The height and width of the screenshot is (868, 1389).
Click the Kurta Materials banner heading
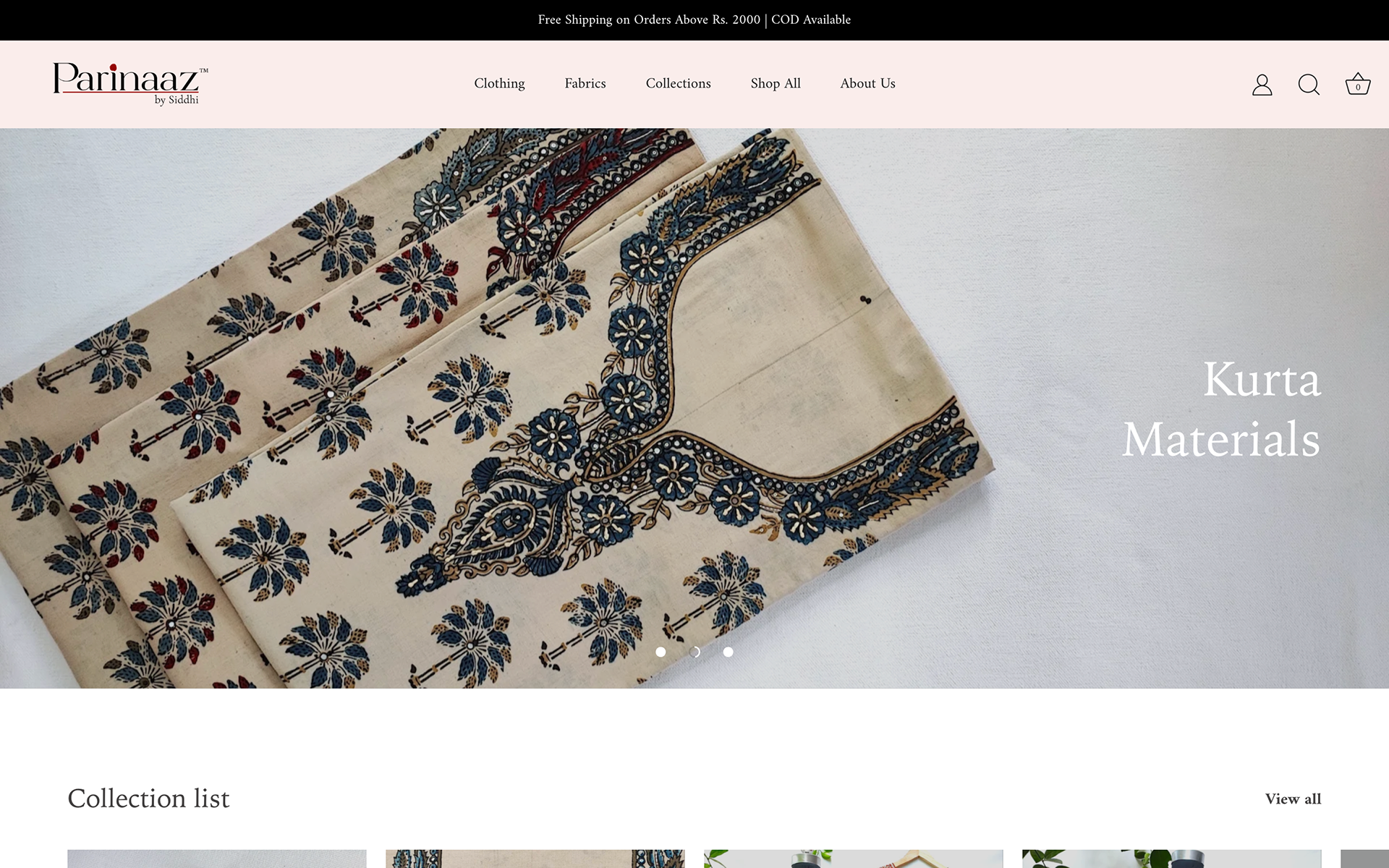[x=1221, y=409]
